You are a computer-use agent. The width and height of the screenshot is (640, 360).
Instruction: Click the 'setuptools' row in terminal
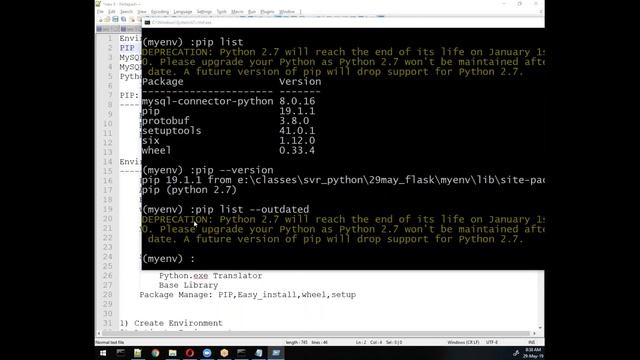(x=229, y=131)
